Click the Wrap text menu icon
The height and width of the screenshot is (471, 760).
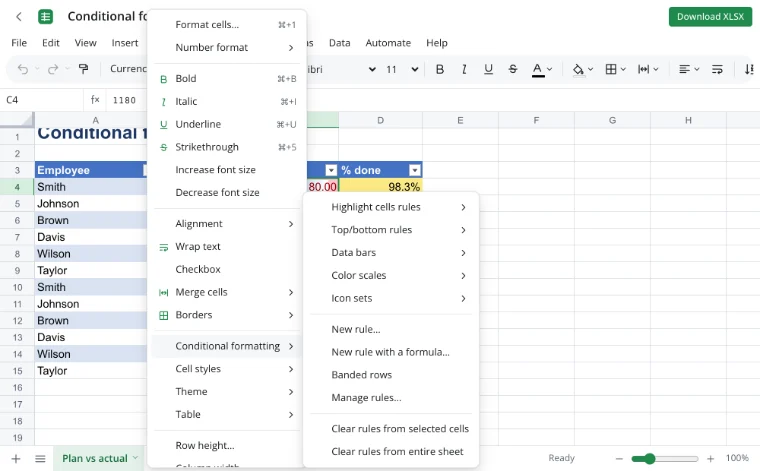point(164,247)
